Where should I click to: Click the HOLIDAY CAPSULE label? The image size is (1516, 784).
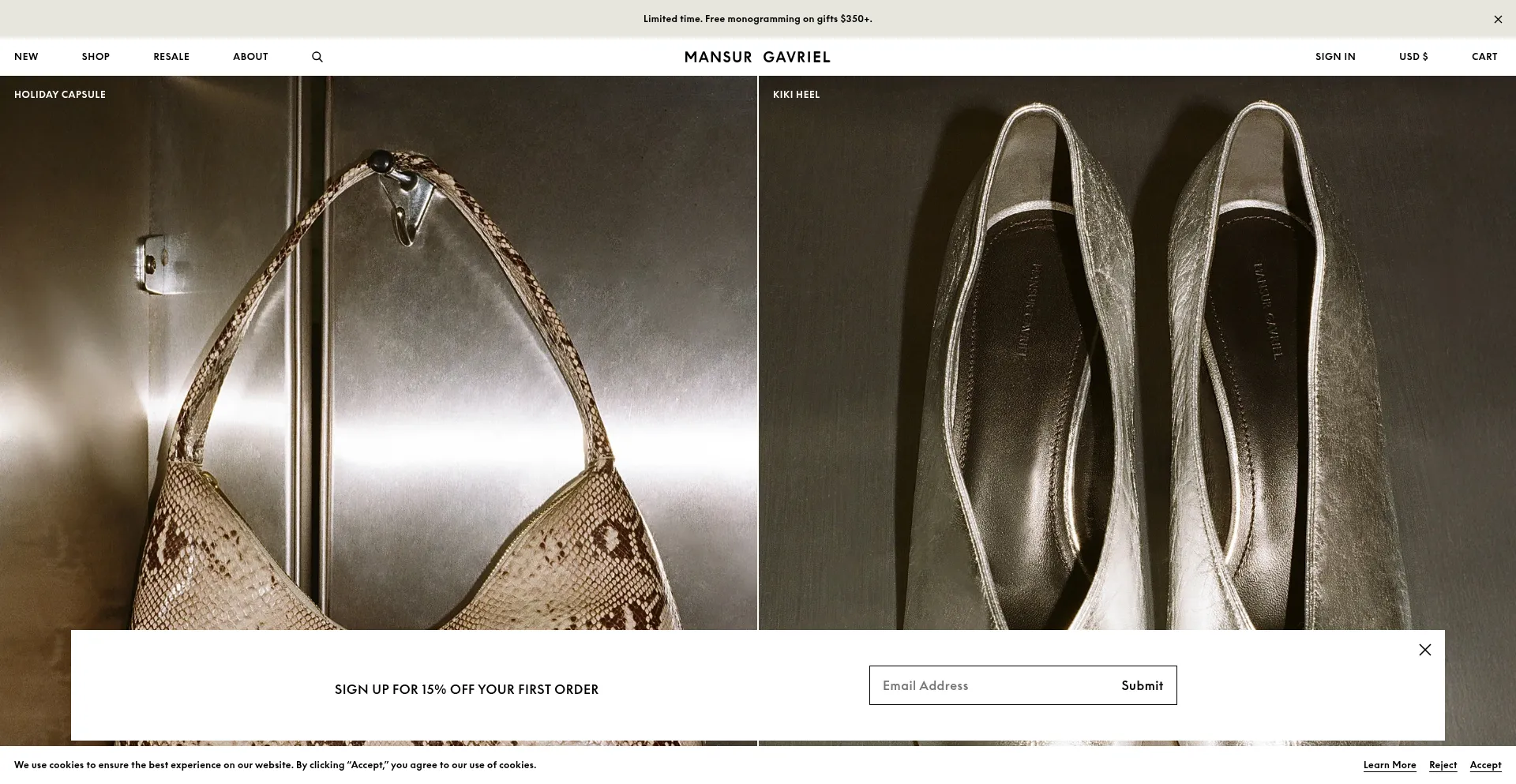(x=60, y=95)
